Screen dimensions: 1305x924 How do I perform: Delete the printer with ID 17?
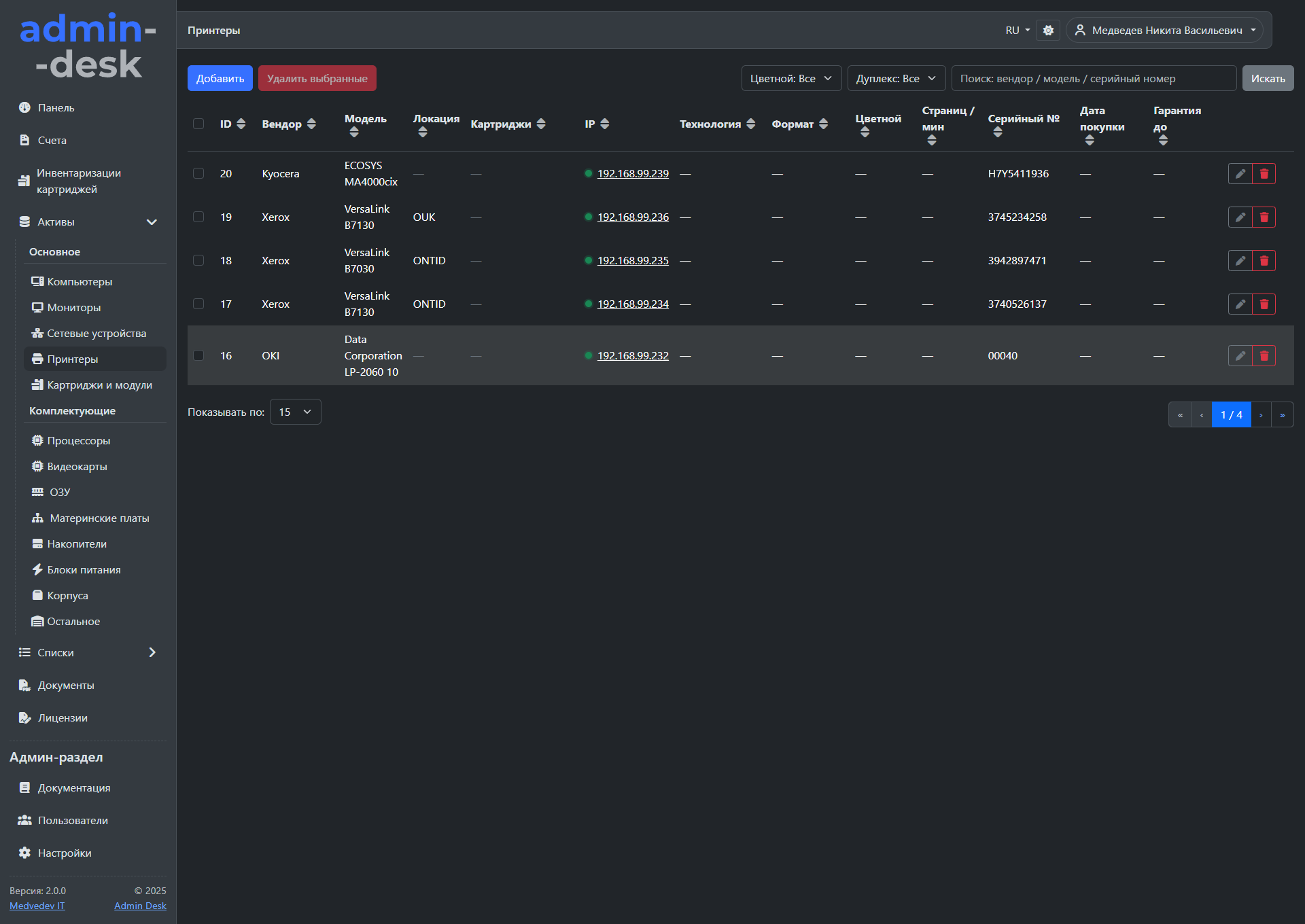pos(1264,304)
